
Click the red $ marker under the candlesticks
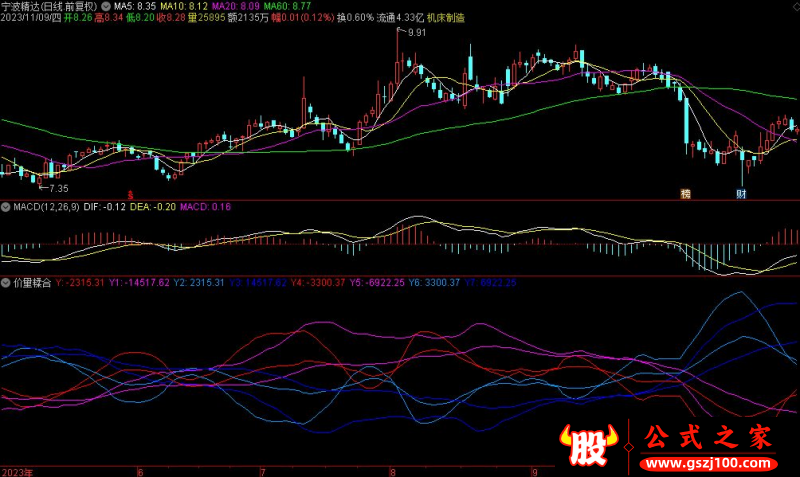pos(128,193)
